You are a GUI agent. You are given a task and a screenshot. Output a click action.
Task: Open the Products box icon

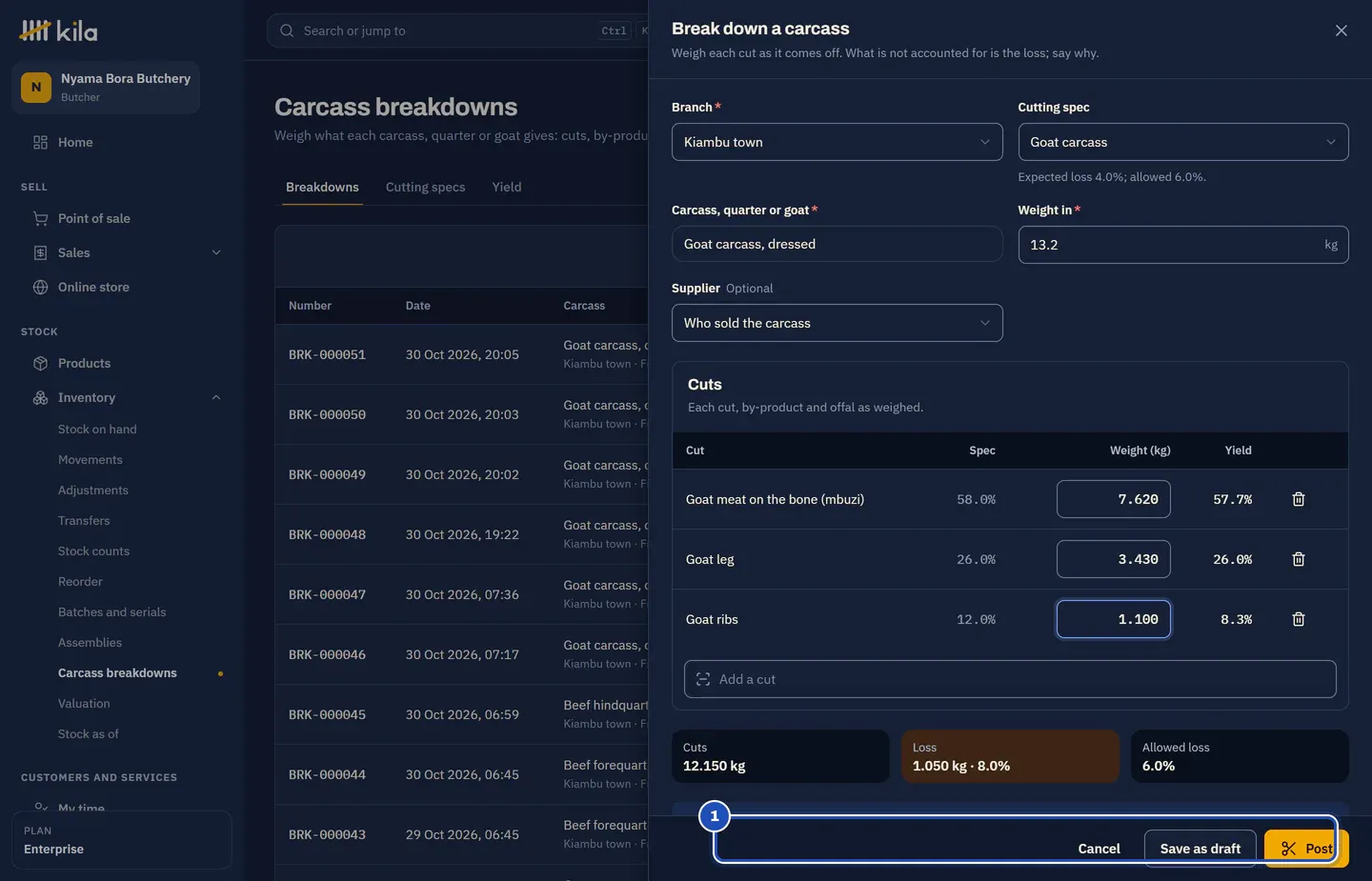[x=40, y=363]
